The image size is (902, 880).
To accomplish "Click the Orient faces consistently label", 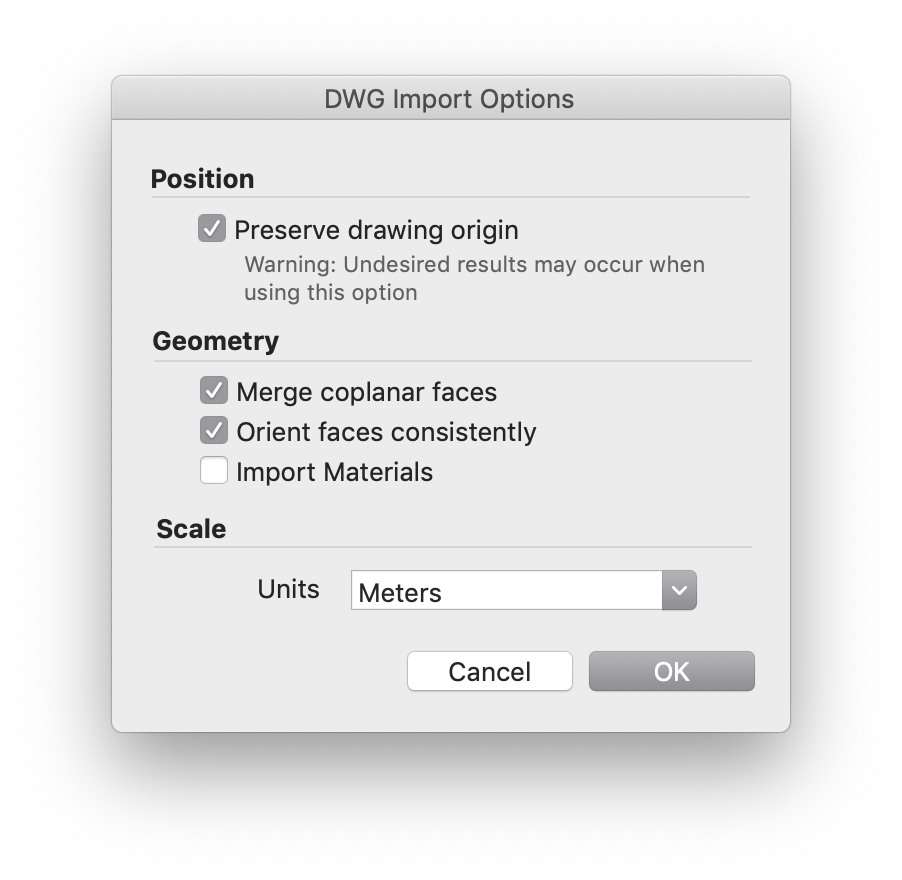I will tap(386, 432).
